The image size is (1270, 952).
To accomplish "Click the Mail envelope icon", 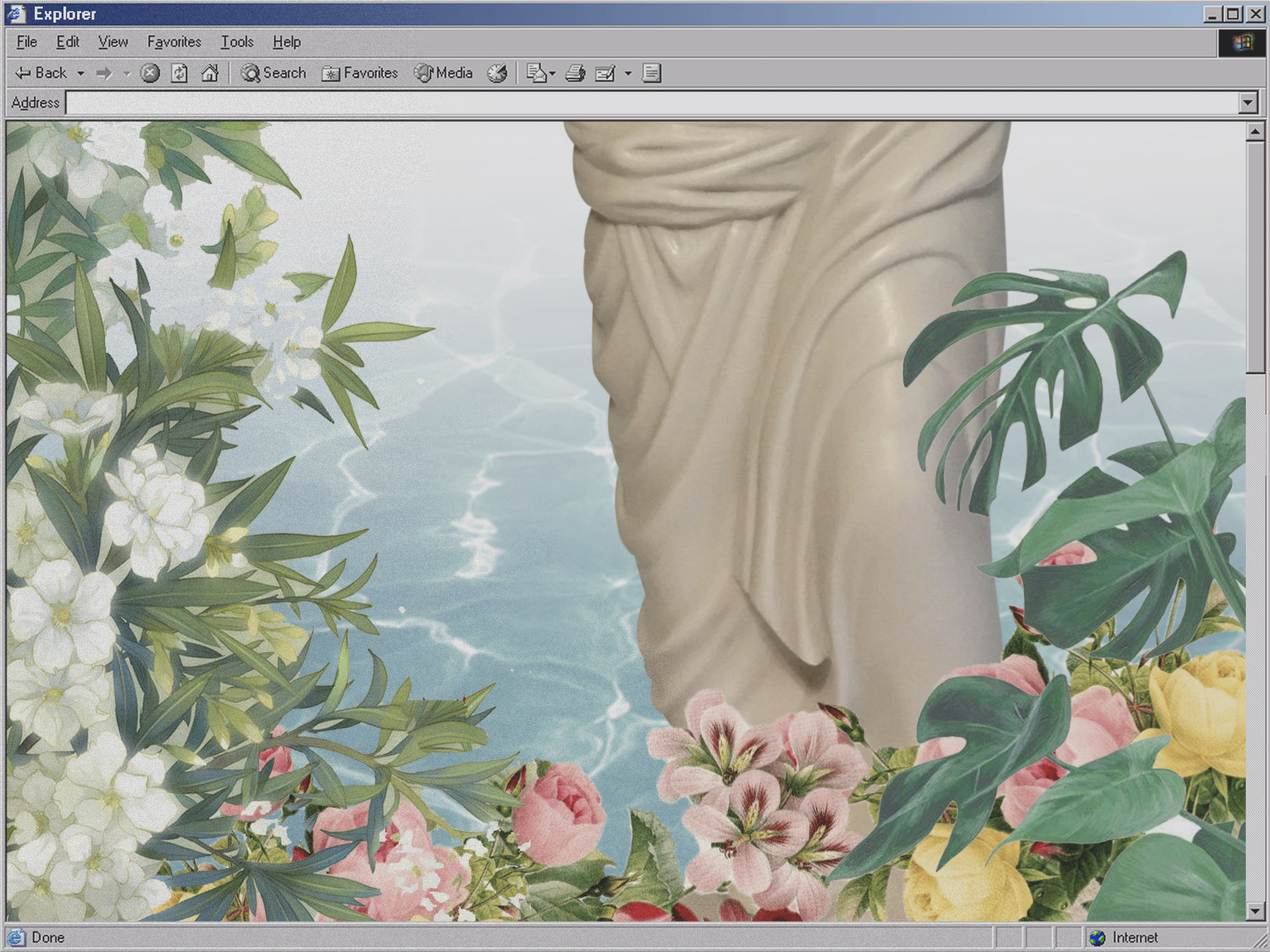I will 536,74.
